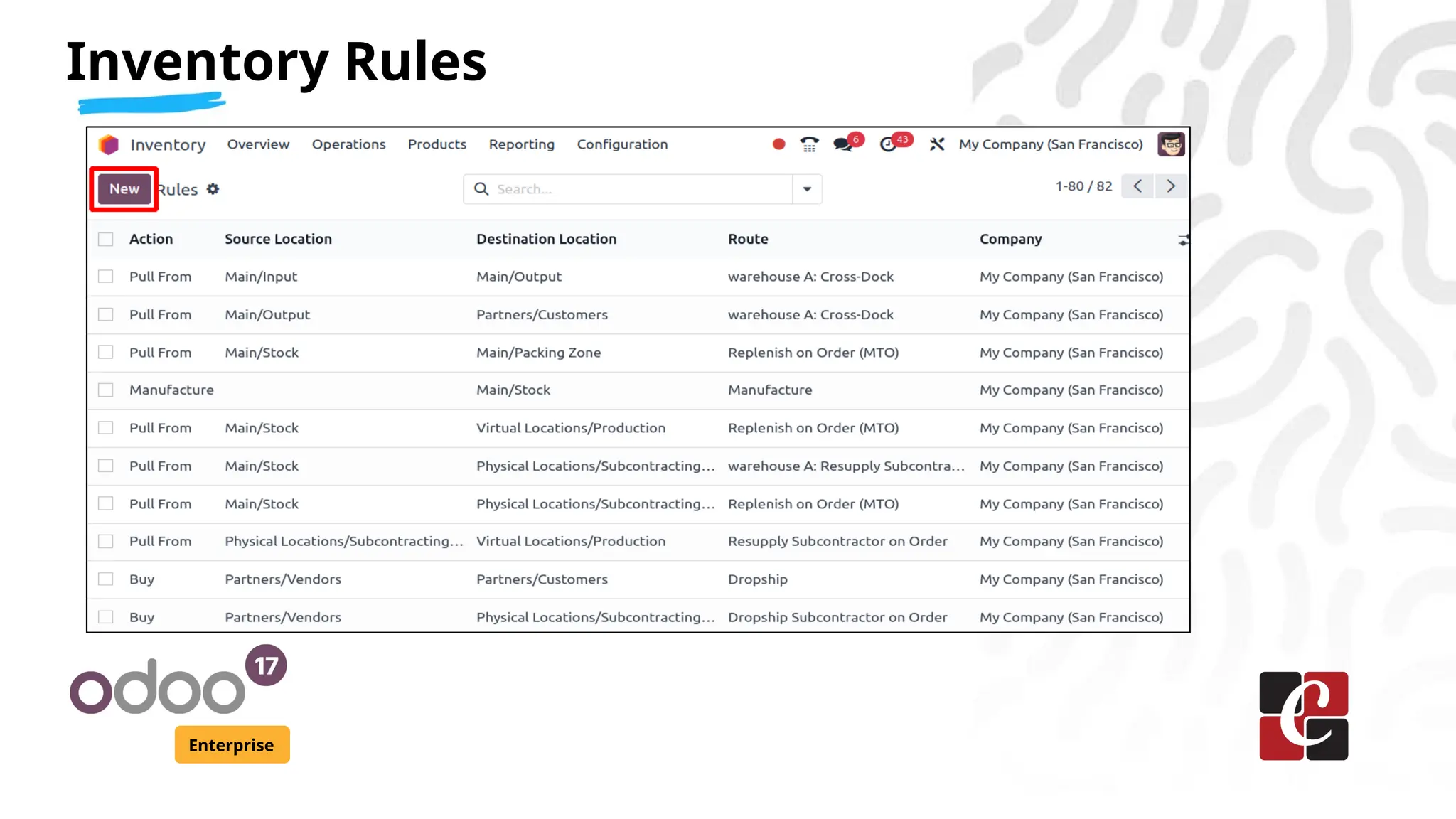
Task: Click the Rules gear settings icon
Action: tap(213, 189)
